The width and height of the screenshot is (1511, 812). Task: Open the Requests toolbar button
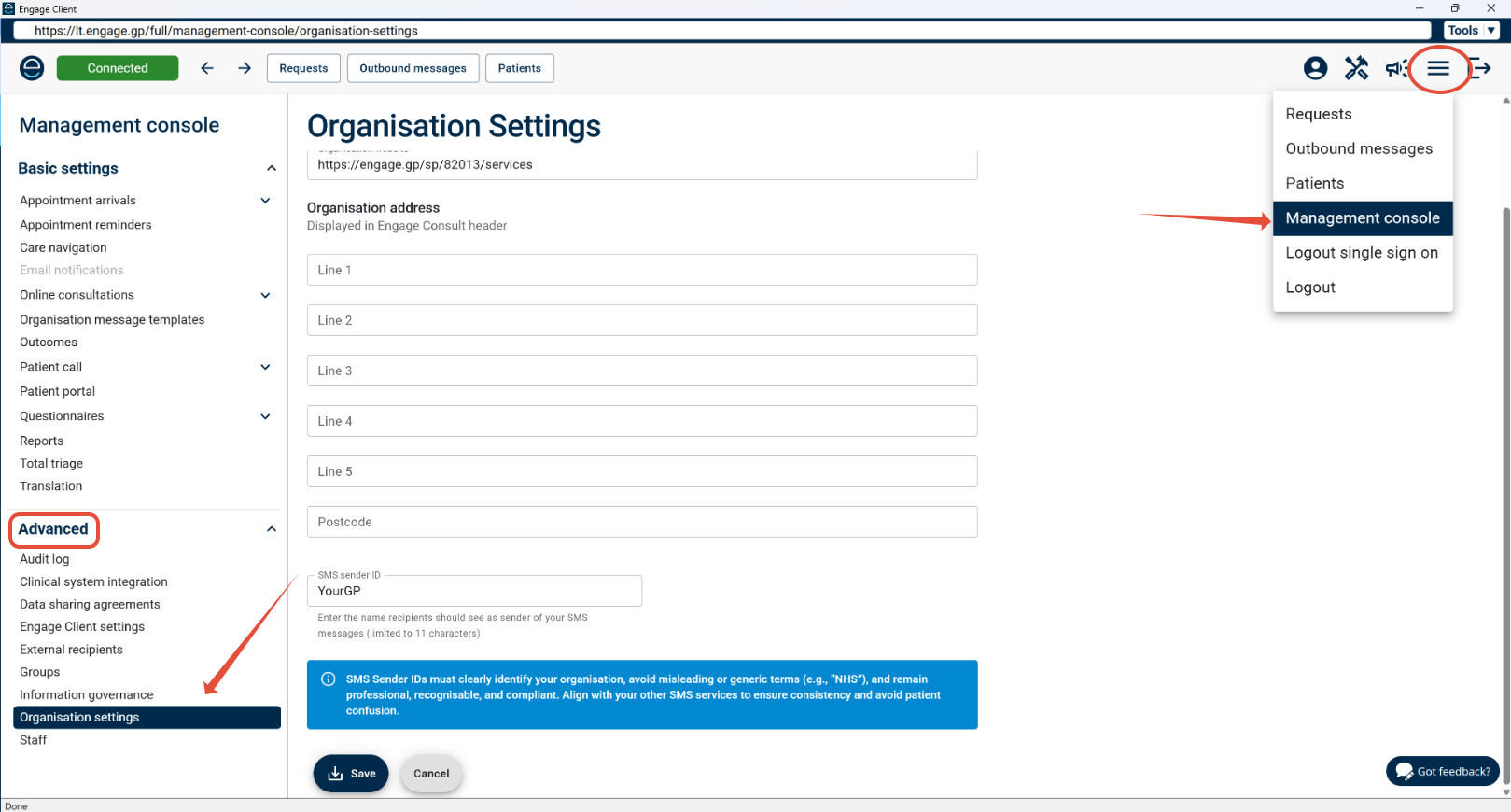[303, 68]
